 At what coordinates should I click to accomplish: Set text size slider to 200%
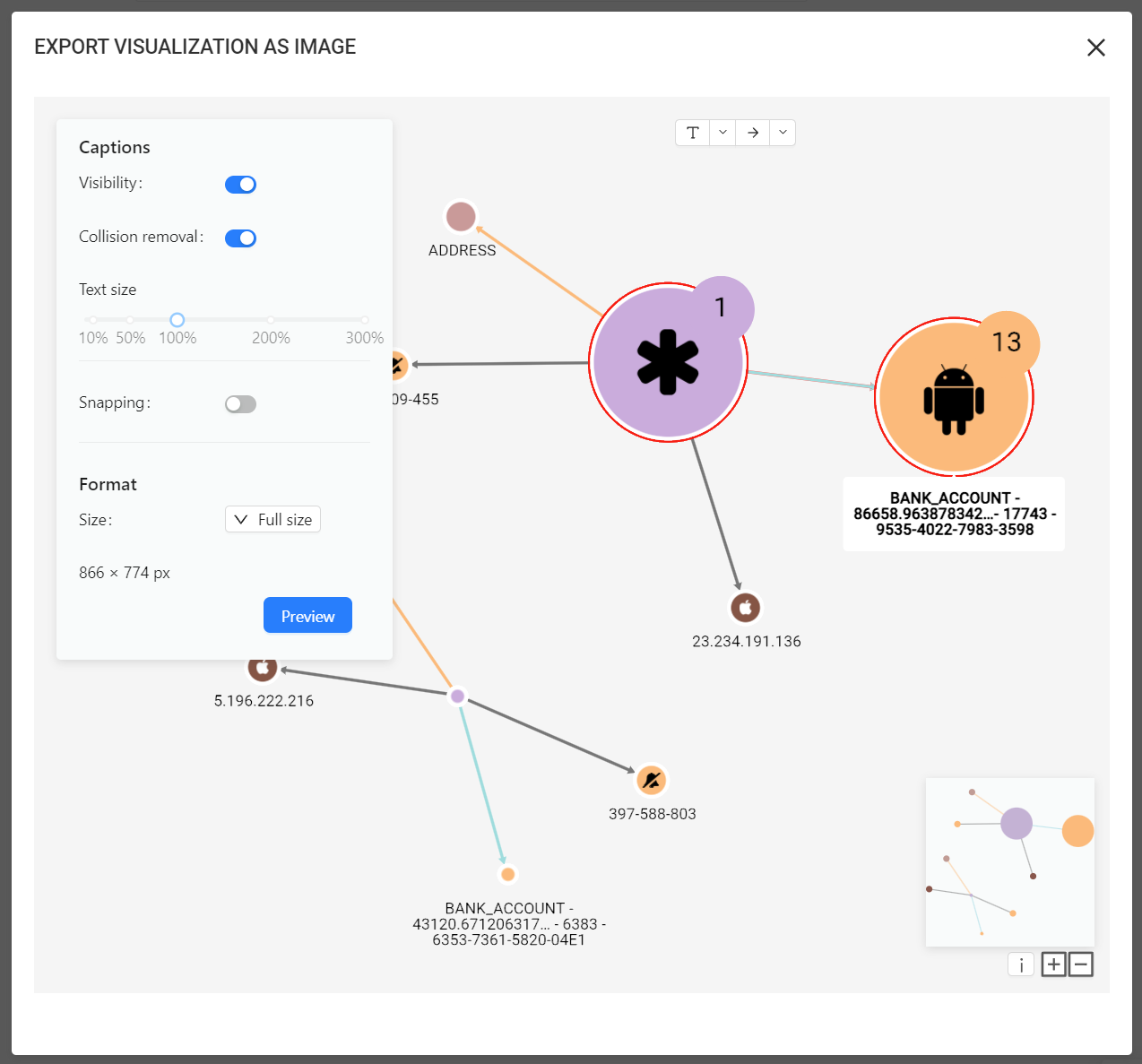pyautogui.click(x=271, y=320)
